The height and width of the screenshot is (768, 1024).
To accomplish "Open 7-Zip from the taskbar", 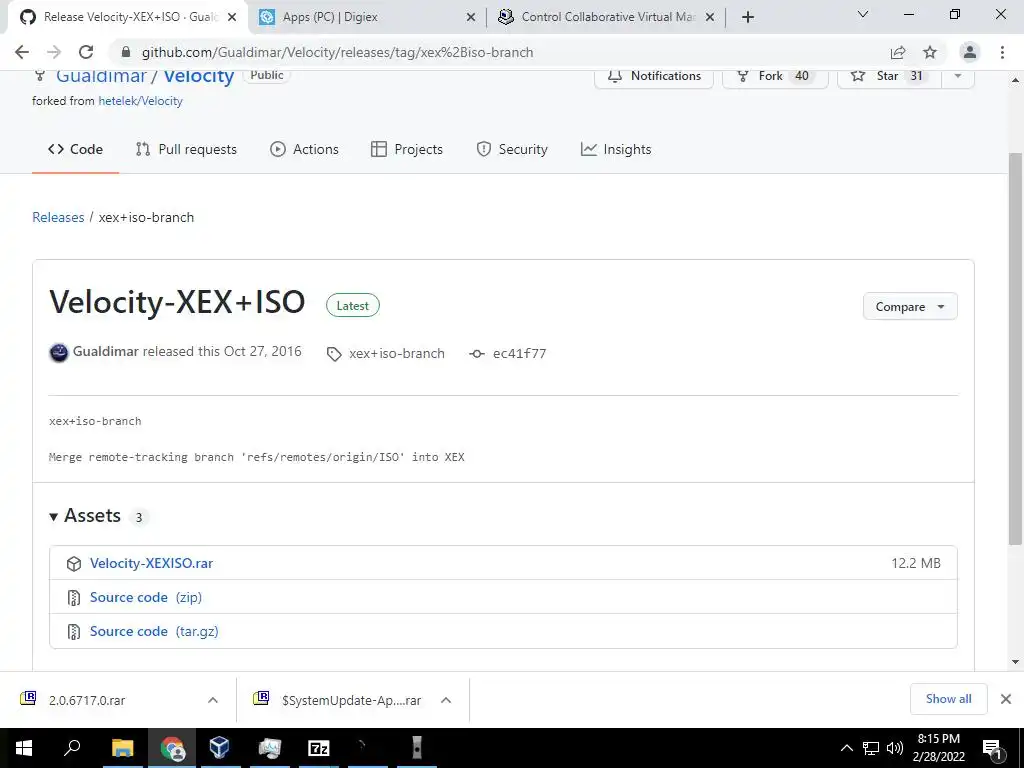I will click(319, 748).
